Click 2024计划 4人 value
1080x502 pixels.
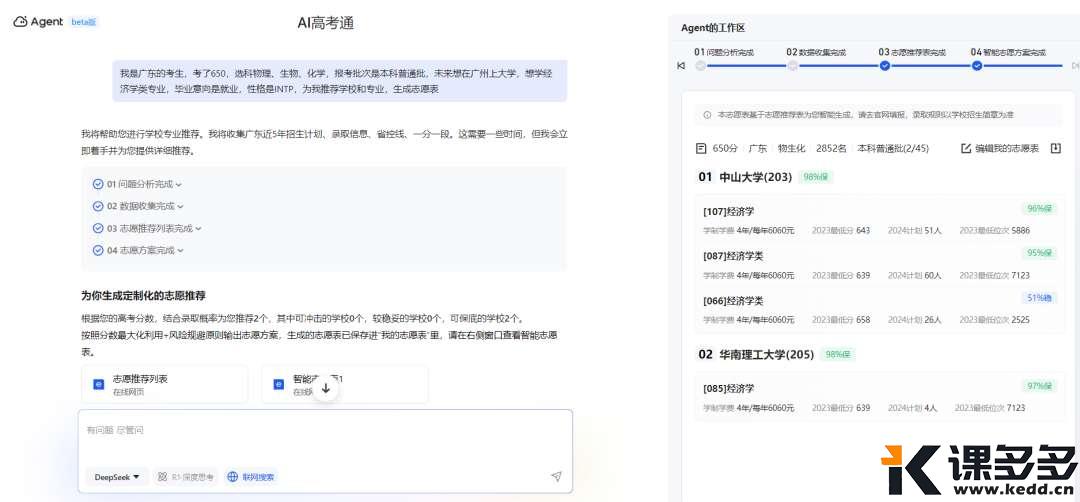[x=912, y=408]
